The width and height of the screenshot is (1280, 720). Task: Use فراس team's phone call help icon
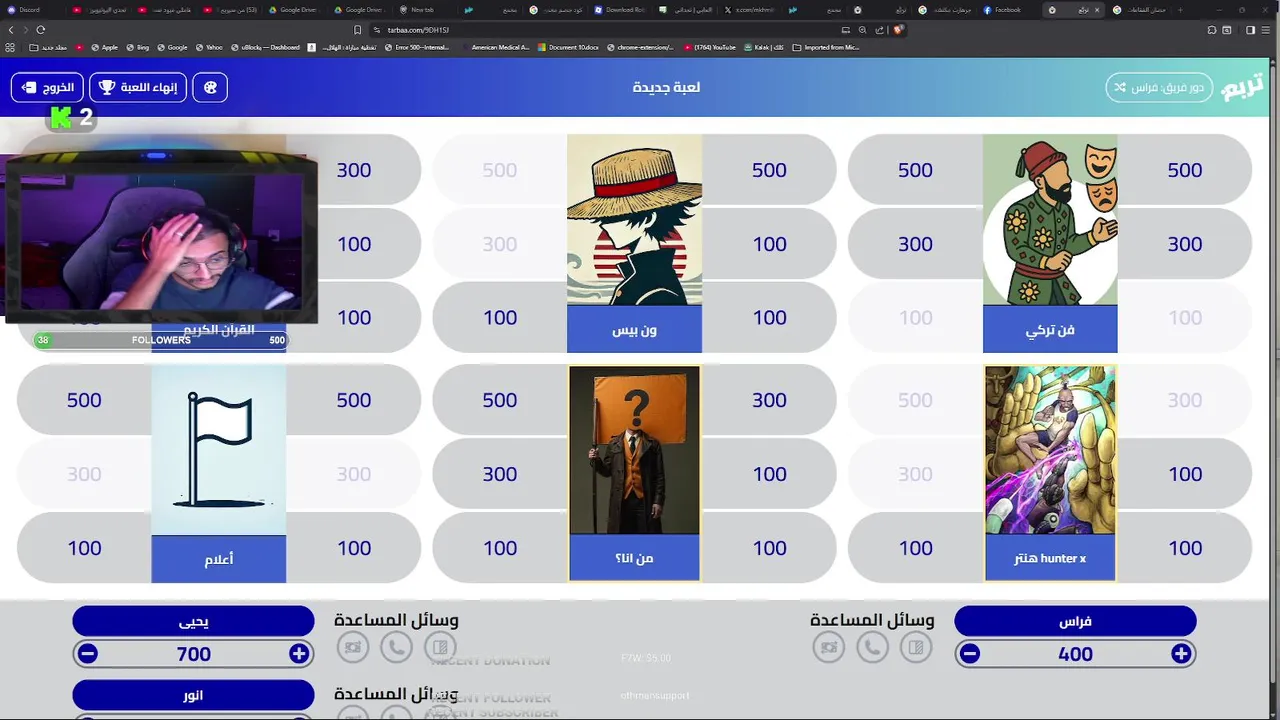[872, 647]
